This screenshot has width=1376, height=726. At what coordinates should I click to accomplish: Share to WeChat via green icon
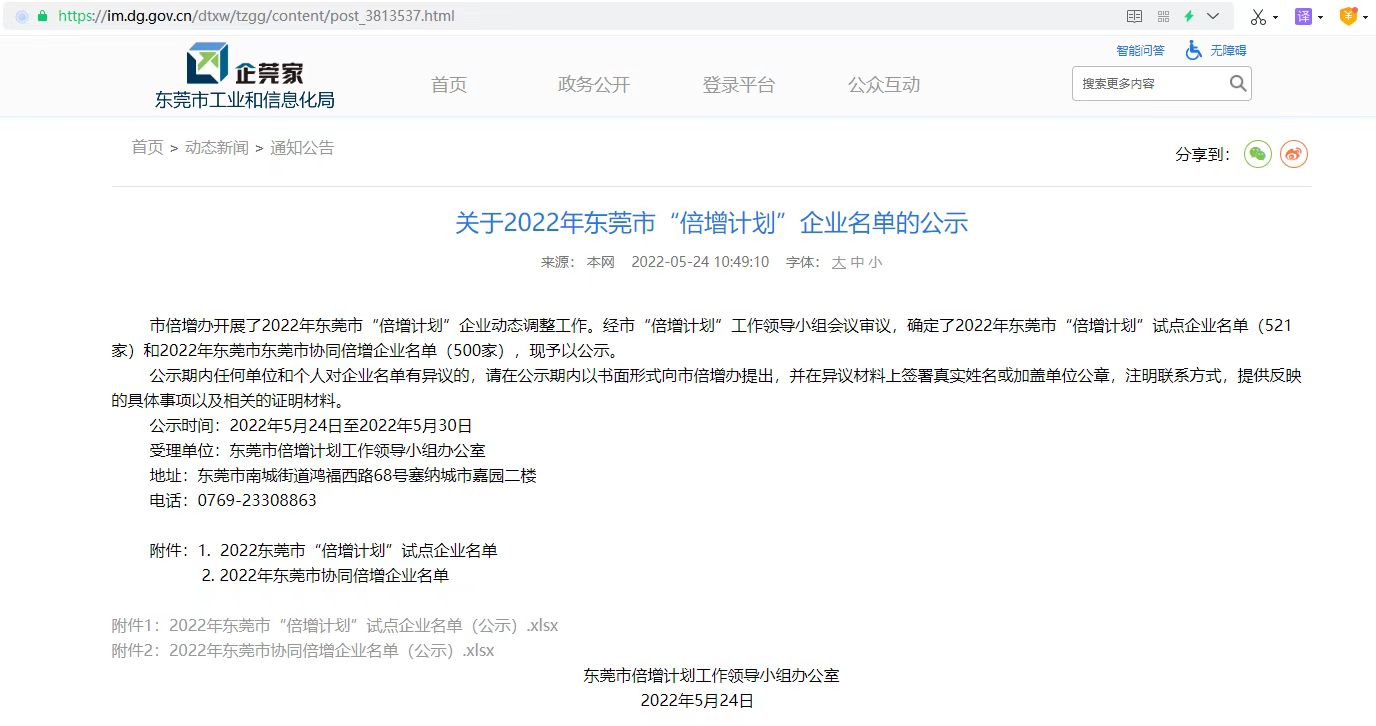[1258, 154]
